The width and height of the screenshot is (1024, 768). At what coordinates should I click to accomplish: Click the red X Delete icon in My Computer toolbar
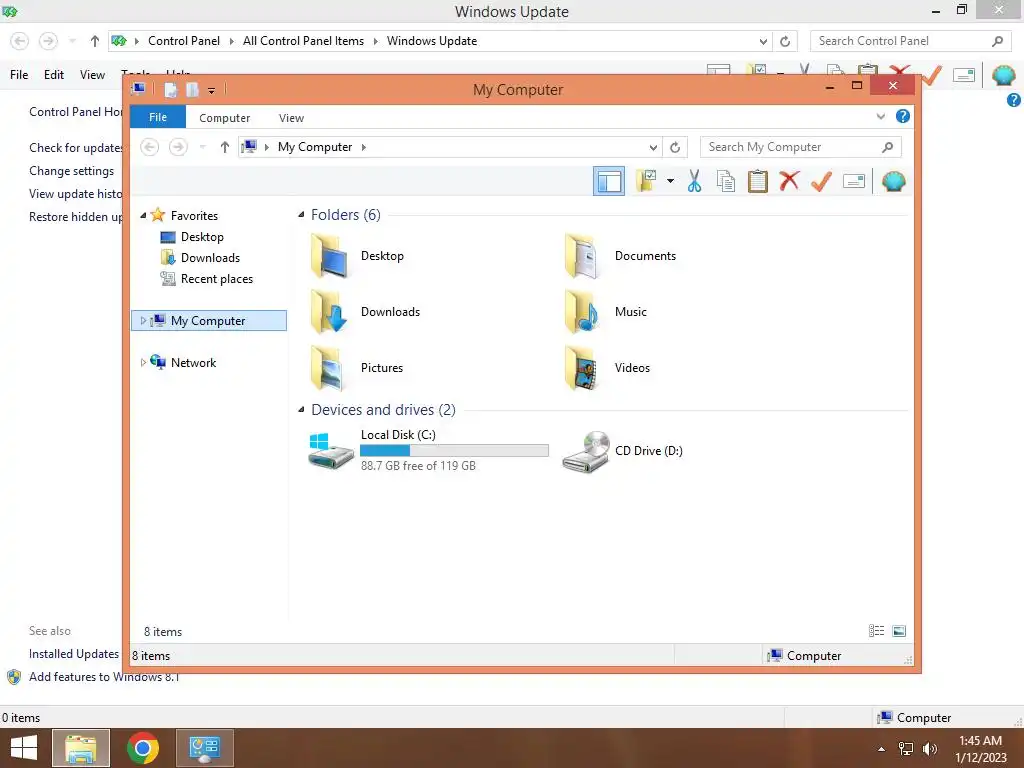click(x=789, y=180)
